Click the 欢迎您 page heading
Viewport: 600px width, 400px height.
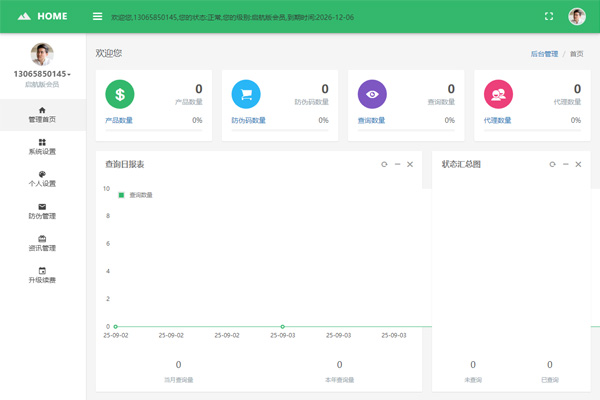[x=109, y=53]
